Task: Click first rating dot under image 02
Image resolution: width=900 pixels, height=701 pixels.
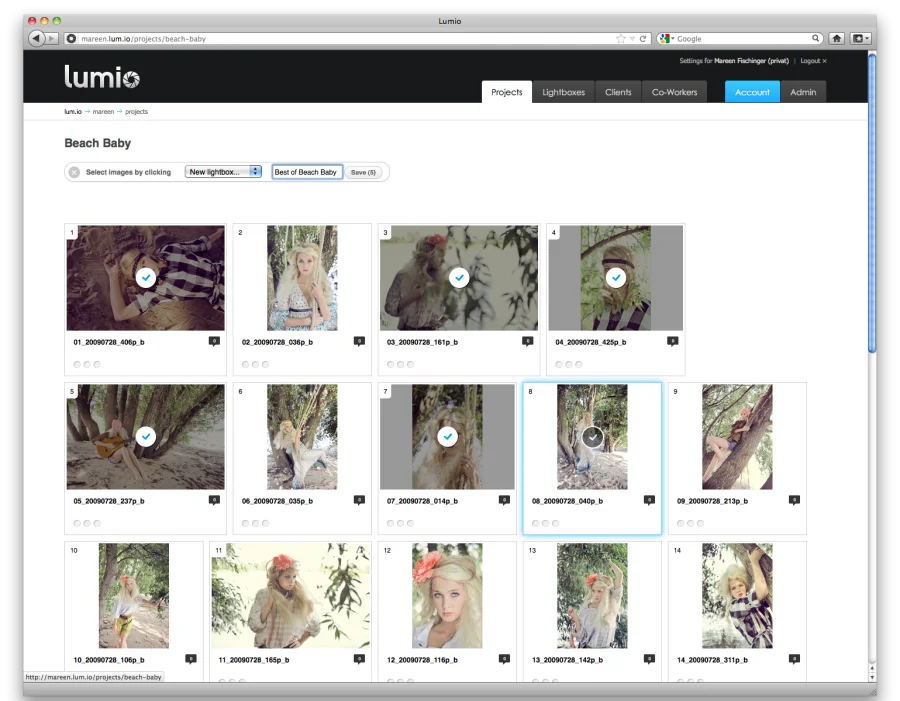Action: pos(243,364)
